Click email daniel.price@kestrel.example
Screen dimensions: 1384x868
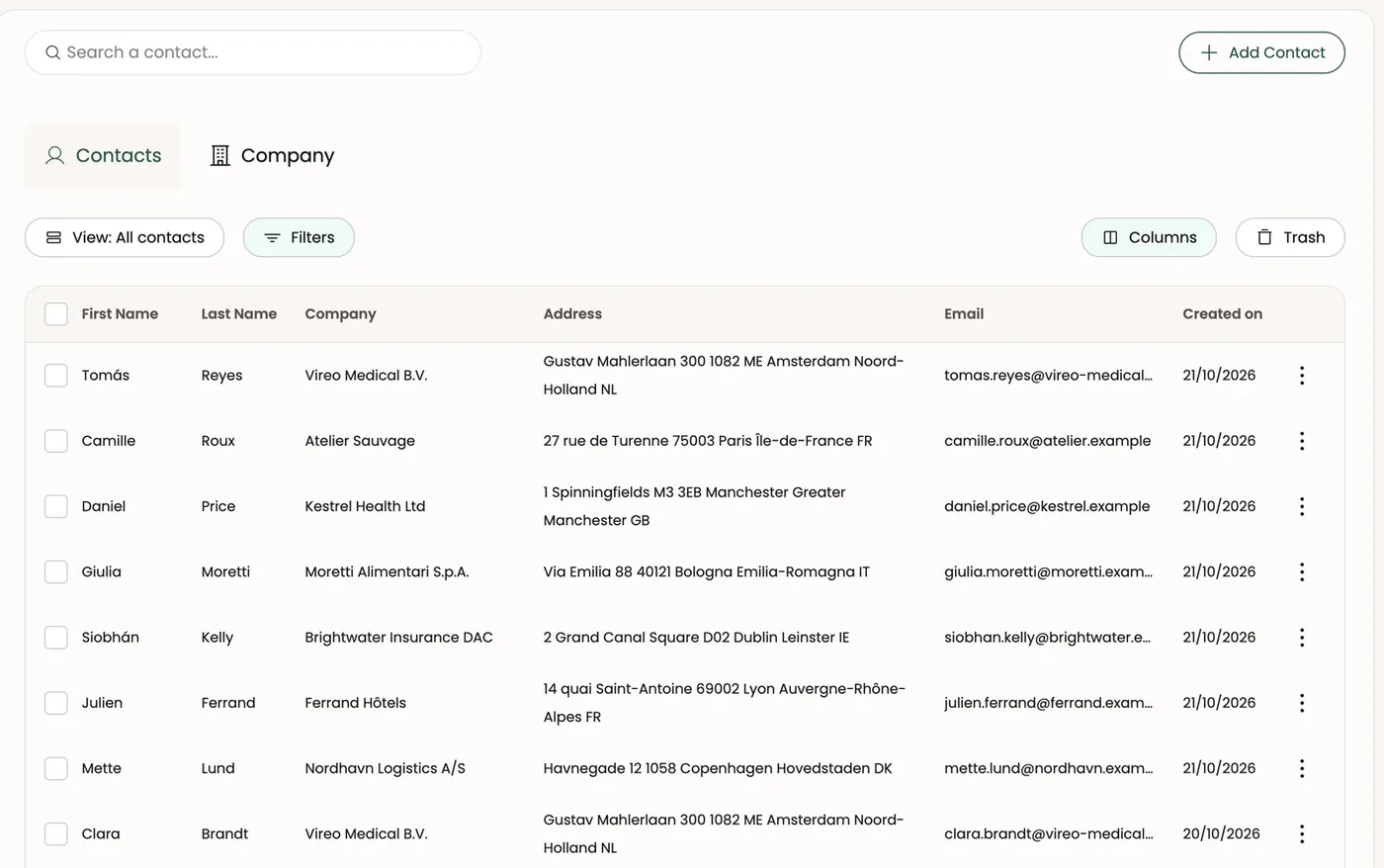[1047, 506]
